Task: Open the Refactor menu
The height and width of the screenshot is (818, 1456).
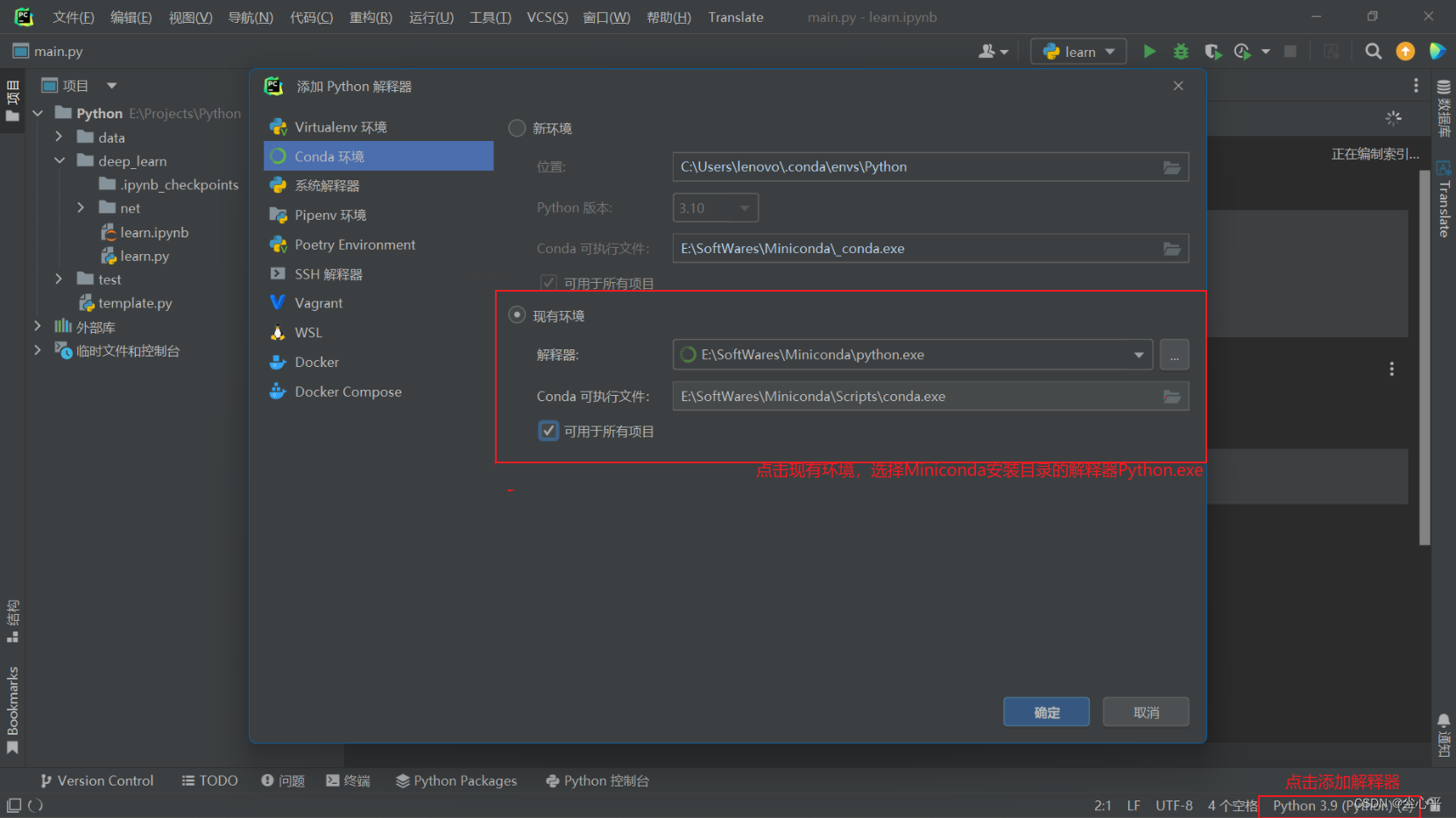Action: click(371, 17)
